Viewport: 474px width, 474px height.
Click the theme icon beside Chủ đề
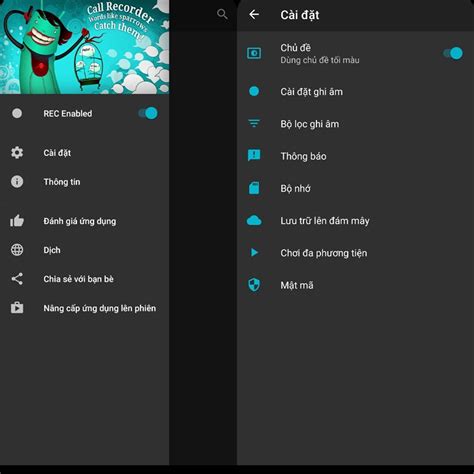254,53
